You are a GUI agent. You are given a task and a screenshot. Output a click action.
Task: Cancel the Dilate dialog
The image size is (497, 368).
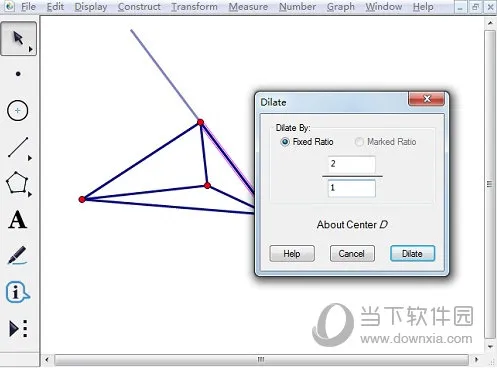tap(352, 254)
